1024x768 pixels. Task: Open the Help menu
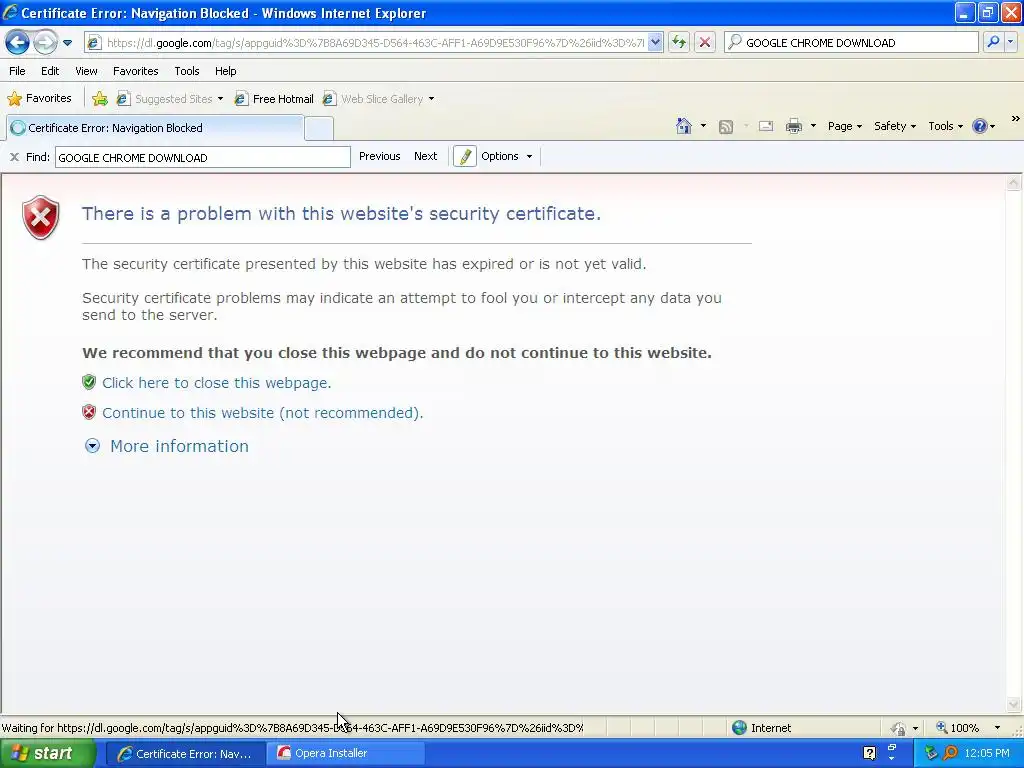(x=225, y=71)
